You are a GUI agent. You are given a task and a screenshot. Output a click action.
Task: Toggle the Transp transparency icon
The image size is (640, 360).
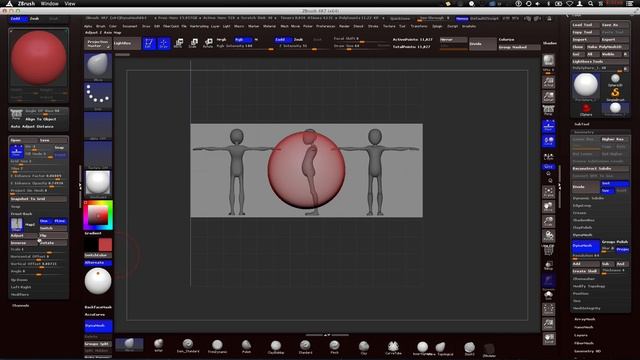[x=549, y=265]
